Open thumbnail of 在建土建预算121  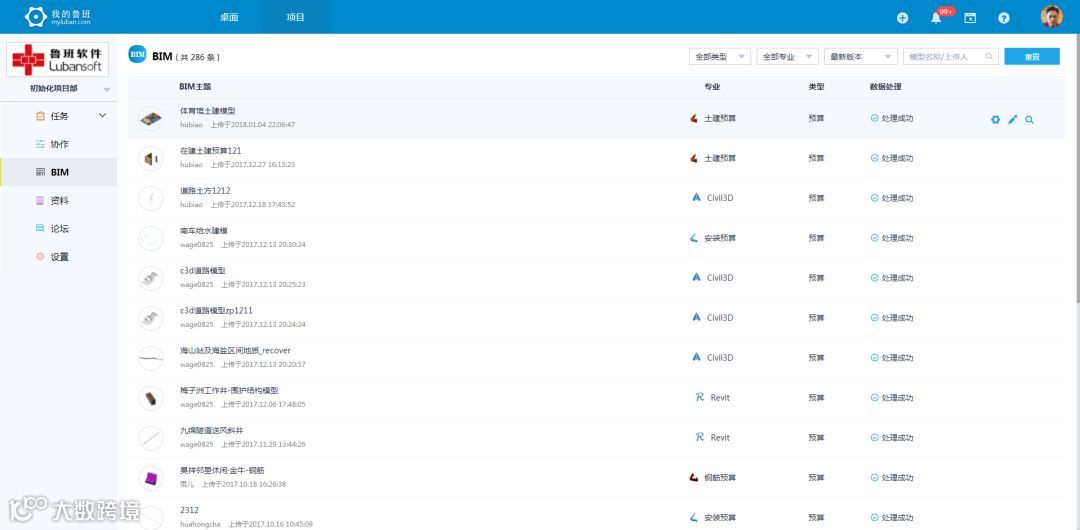[x=151, y=159]
